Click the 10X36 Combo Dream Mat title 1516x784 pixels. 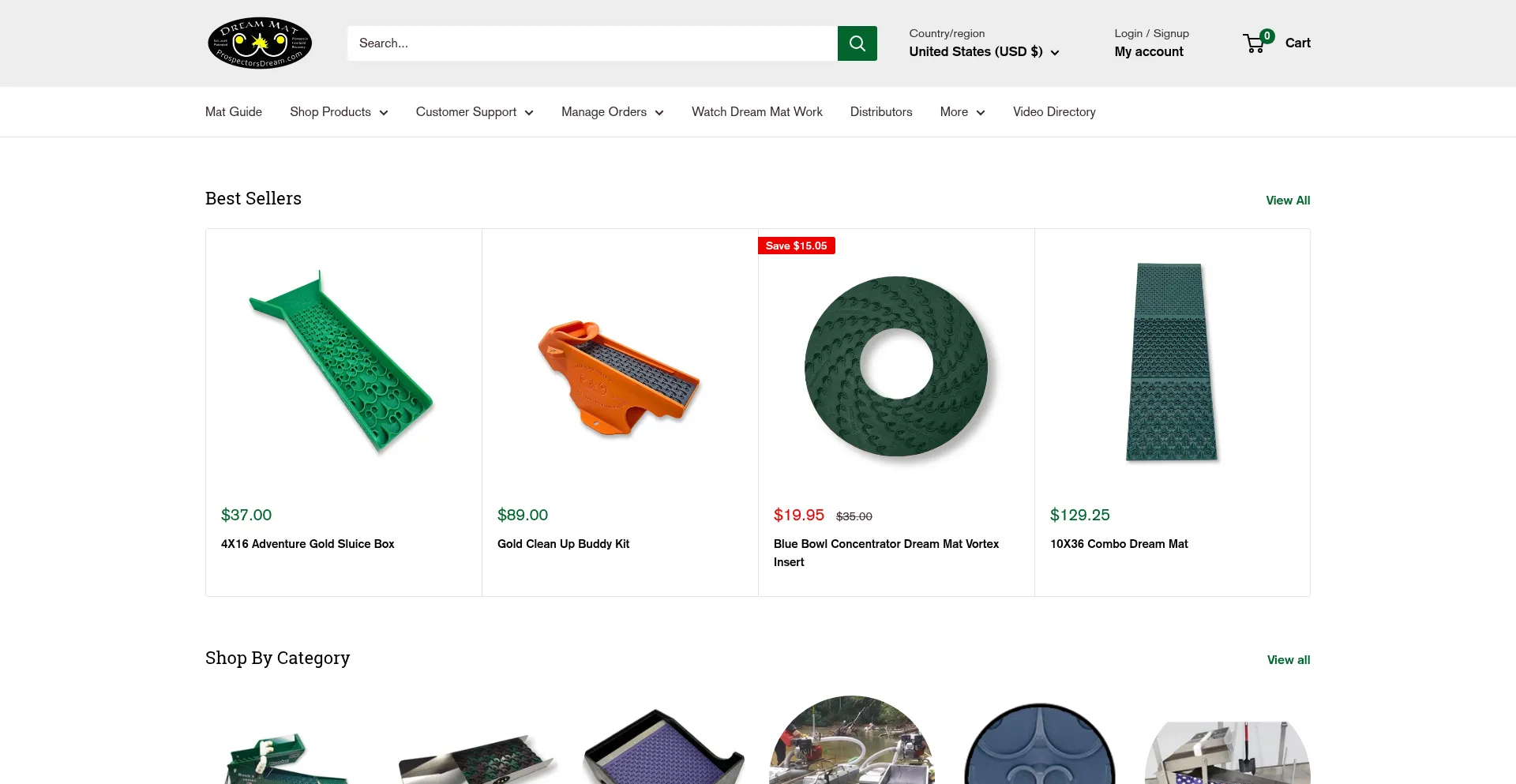pyautogui.click(x=1119, y=544)
